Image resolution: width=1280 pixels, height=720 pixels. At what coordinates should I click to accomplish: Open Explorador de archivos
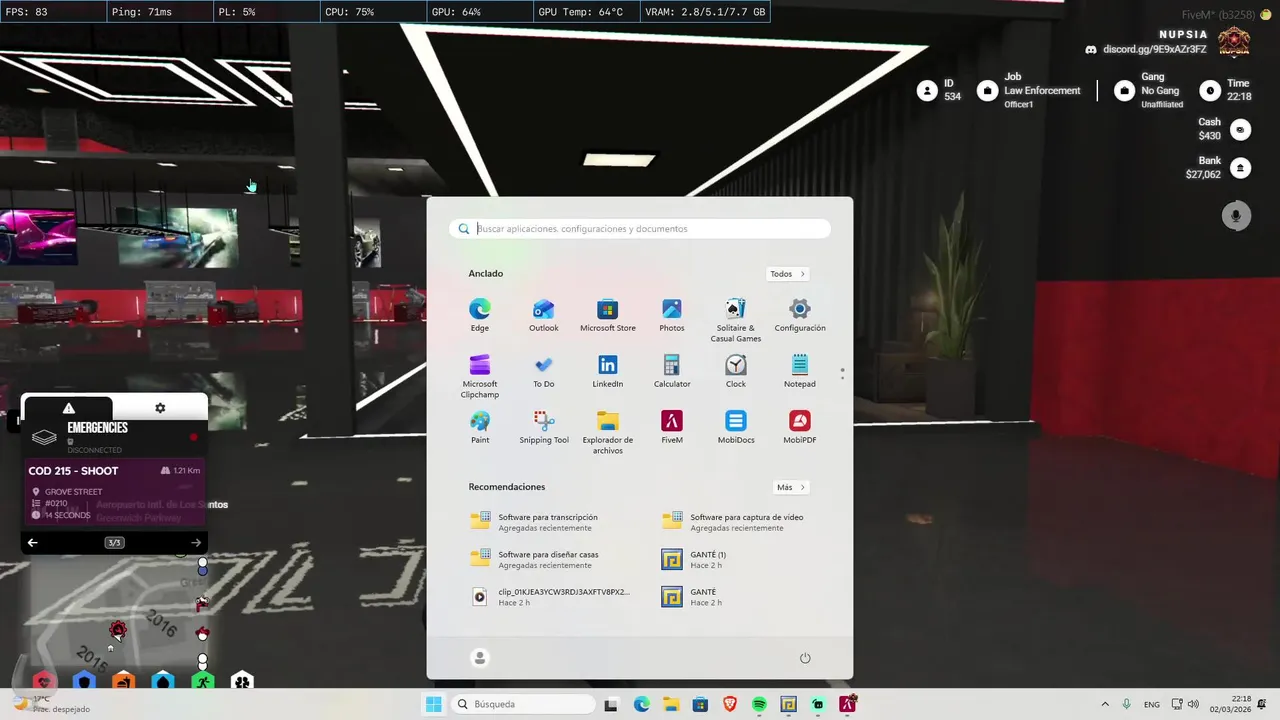coord(608,432)
